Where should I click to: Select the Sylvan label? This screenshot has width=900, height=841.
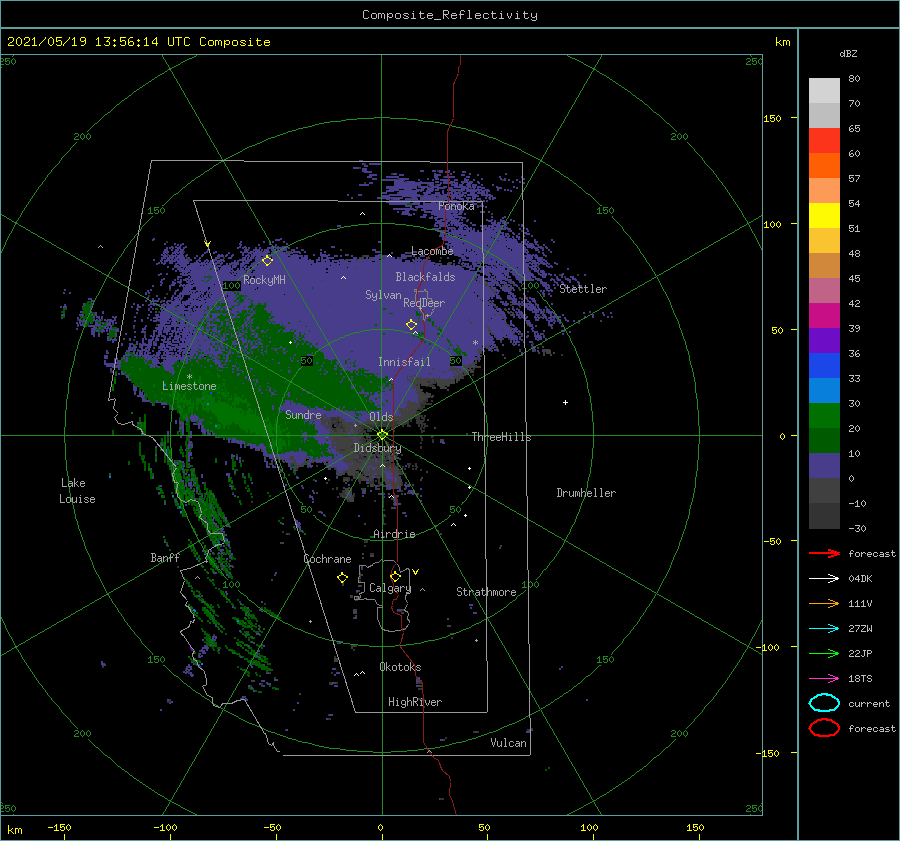pos(383,295)
